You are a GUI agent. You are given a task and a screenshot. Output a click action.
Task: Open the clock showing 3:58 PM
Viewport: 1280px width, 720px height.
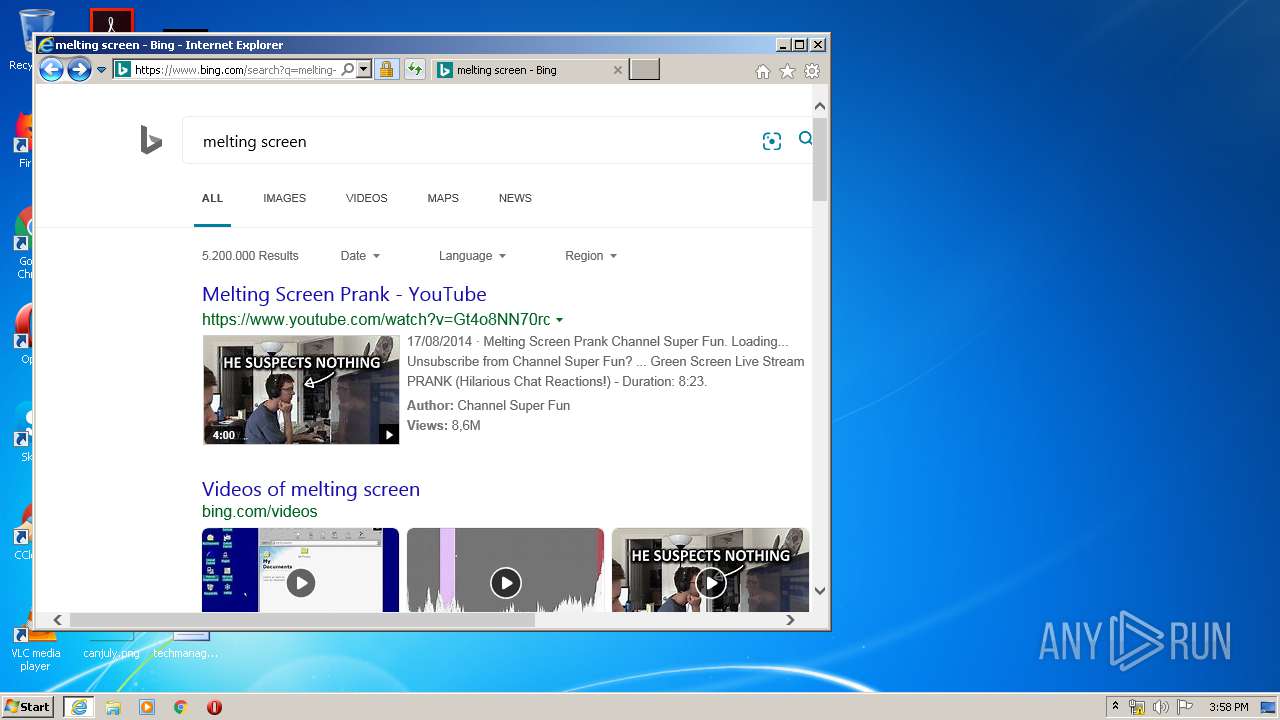1228,707
